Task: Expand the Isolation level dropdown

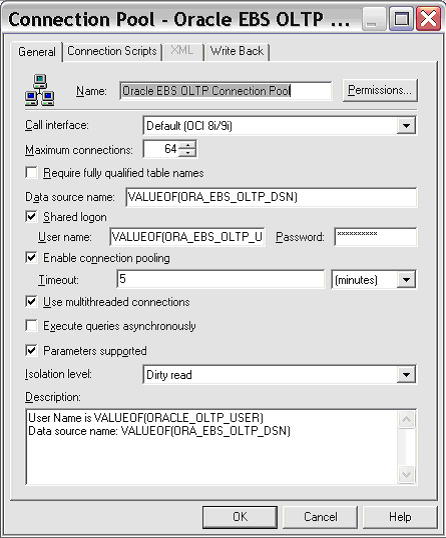Action: pyautogui.click(x=407, y=374)
